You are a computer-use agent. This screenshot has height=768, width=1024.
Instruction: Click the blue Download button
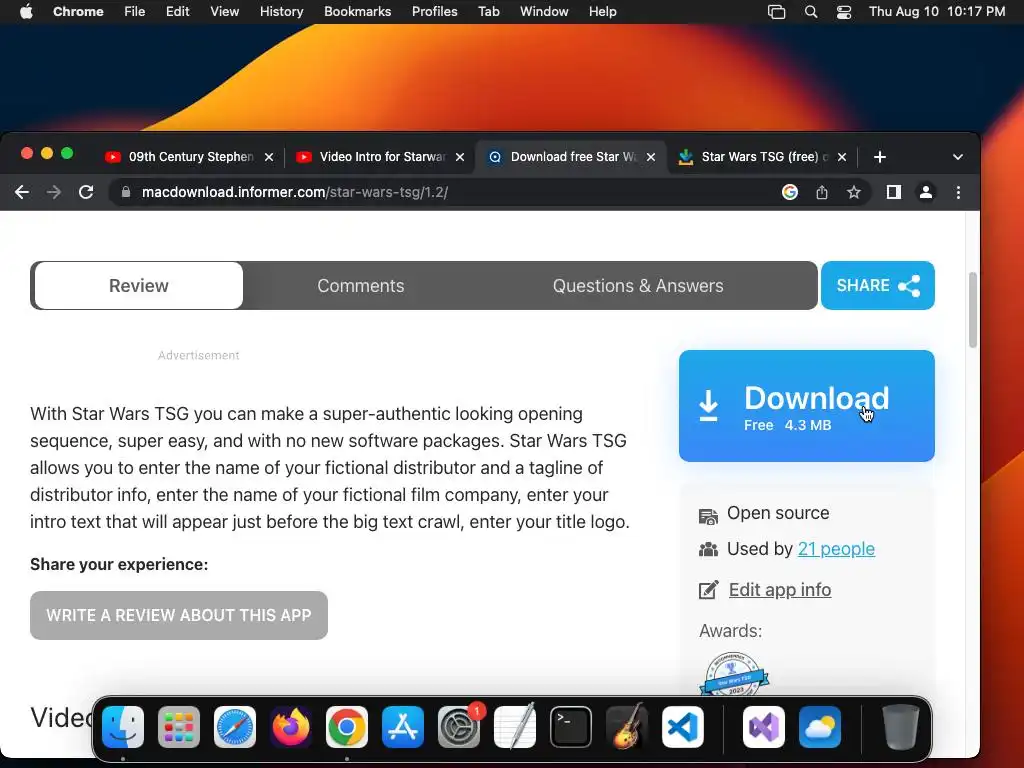click(x=807, y=406)
